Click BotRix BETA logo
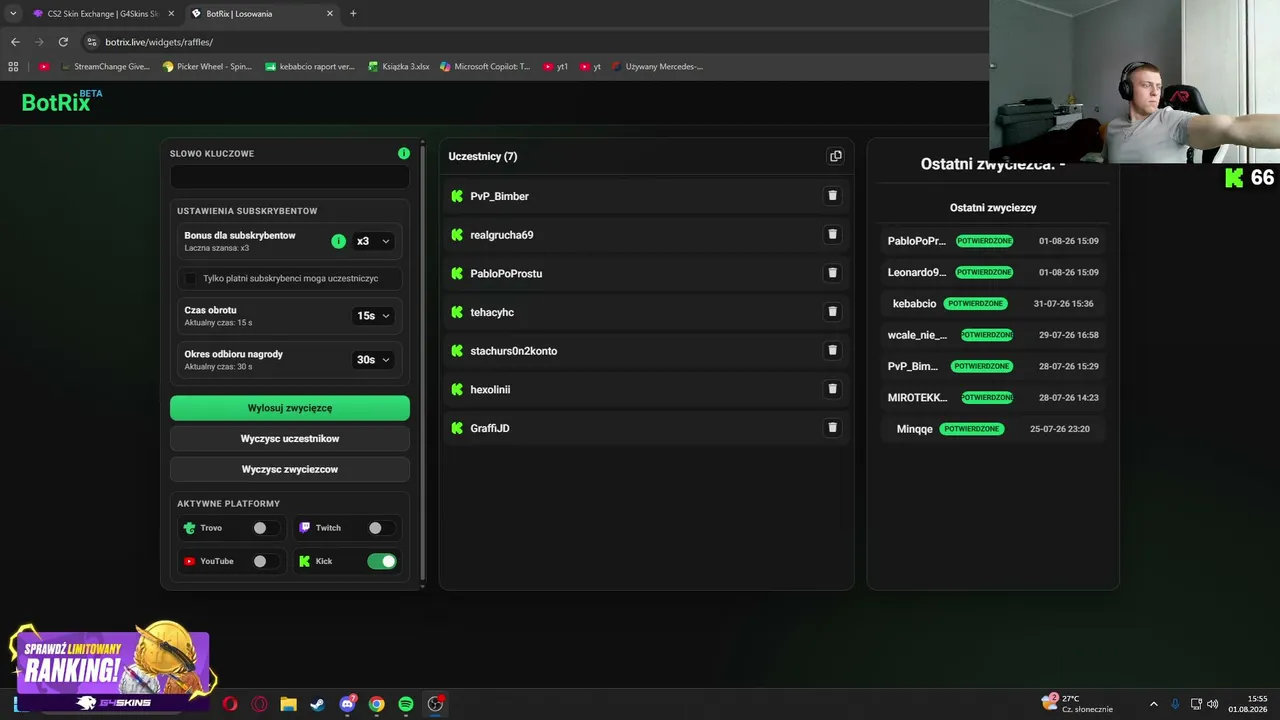 (x=61, y=101)
